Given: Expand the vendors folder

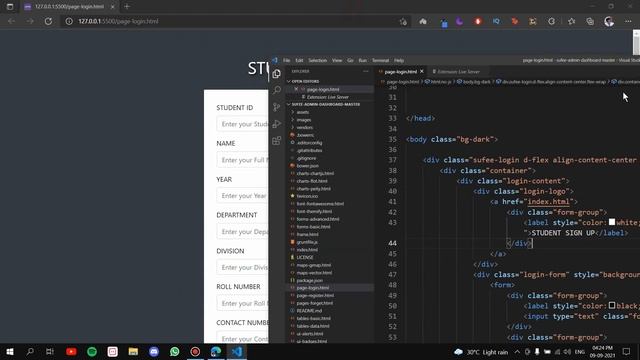Looking at the screenshot, I should point(304,128).
